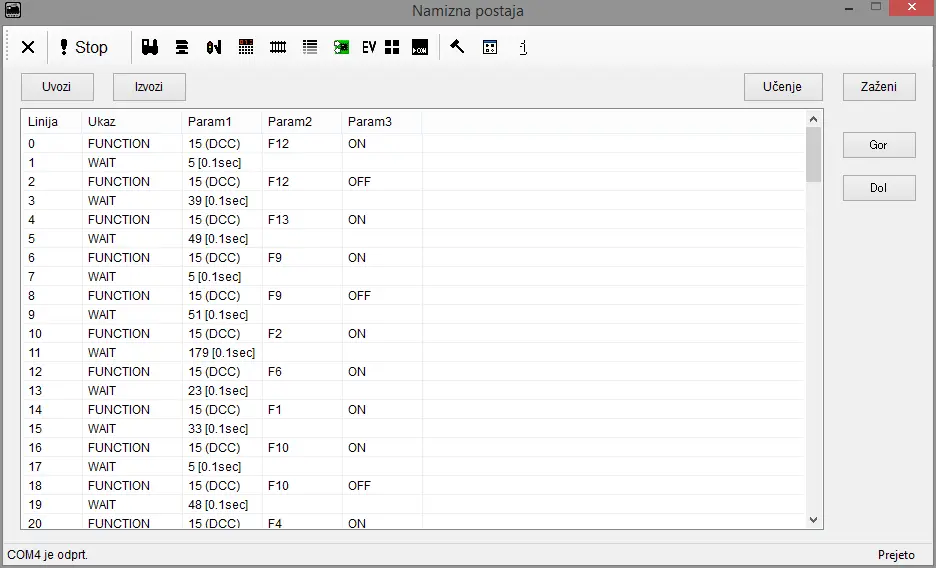This screenshot has height=568, width=936.
Task: Select row 11 with WAIT 179
Action: 220,353
